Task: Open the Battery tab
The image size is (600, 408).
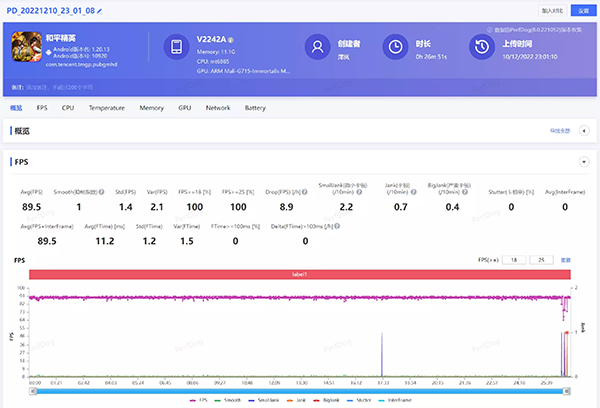Action: (255, 107)
